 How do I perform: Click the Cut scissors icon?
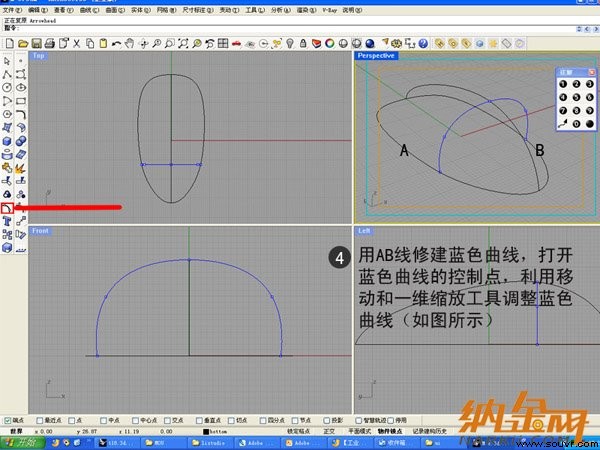click(x=77, y=44)
